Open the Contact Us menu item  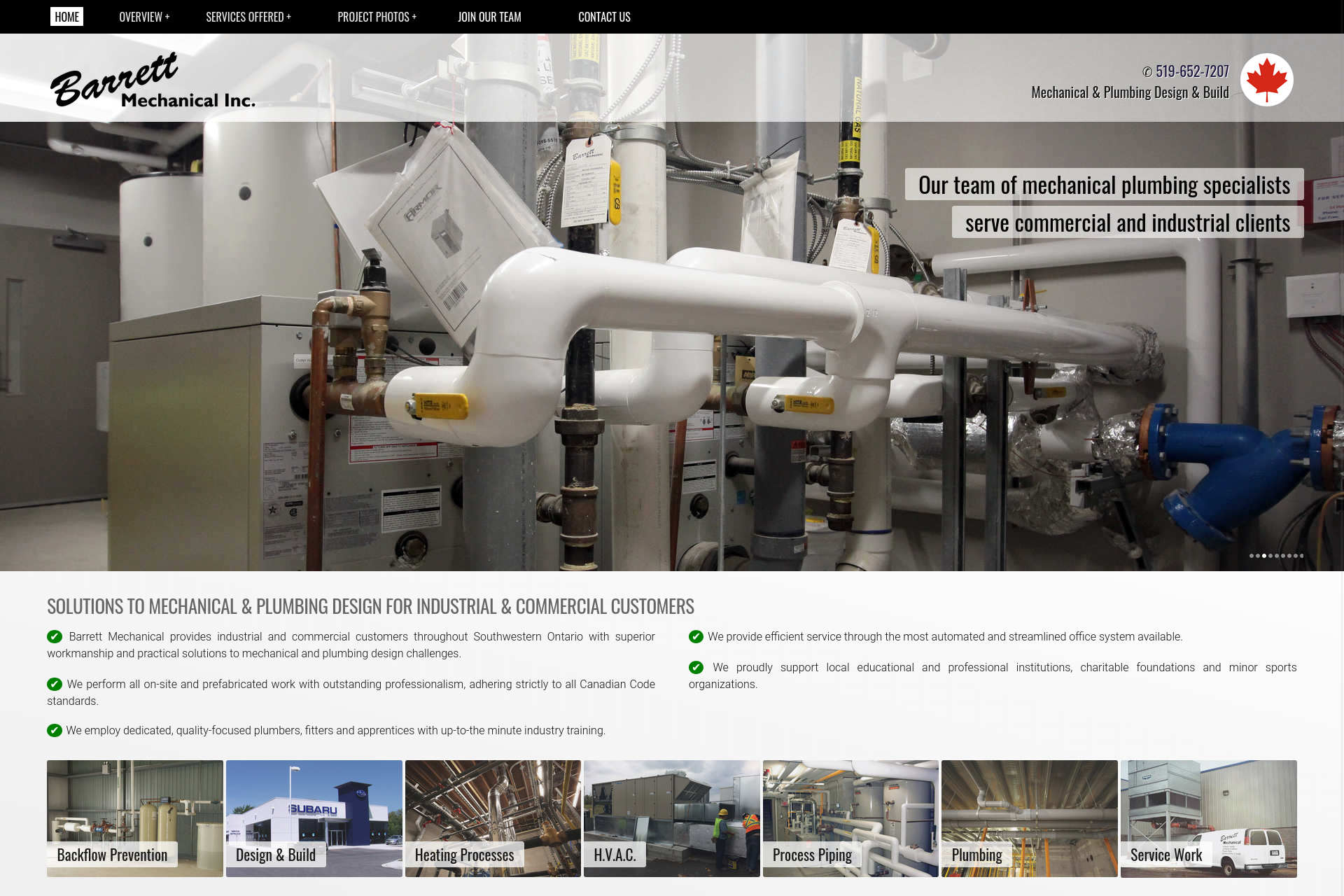coord(604,17)
